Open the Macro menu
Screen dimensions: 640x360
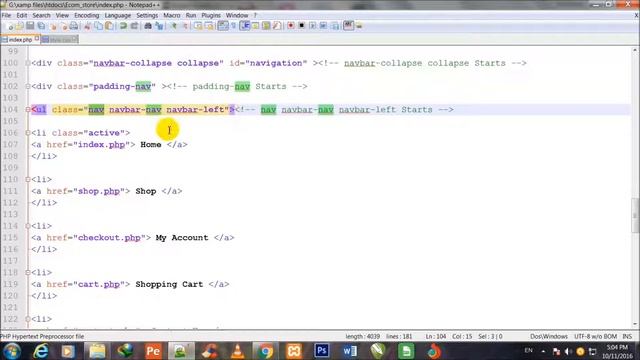click(x=171, y=16)
